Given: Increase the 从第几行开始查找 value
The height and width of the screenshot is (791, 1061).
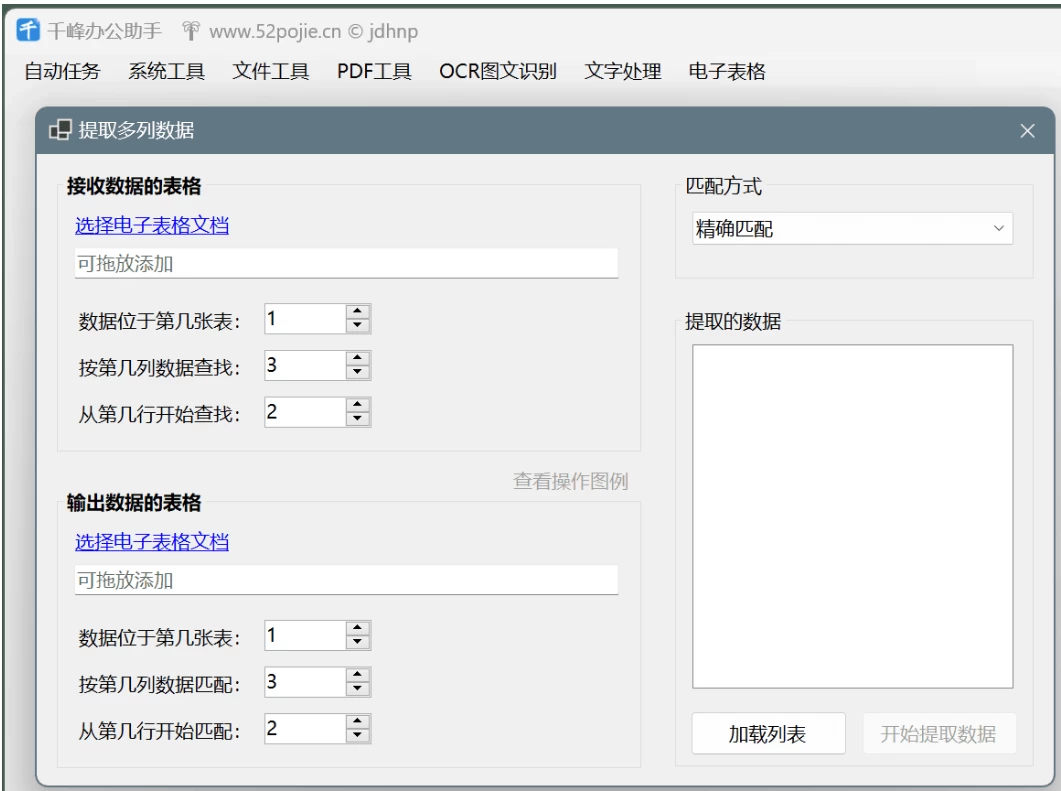Looking at the screenshot, I should [x=357, y=405].
